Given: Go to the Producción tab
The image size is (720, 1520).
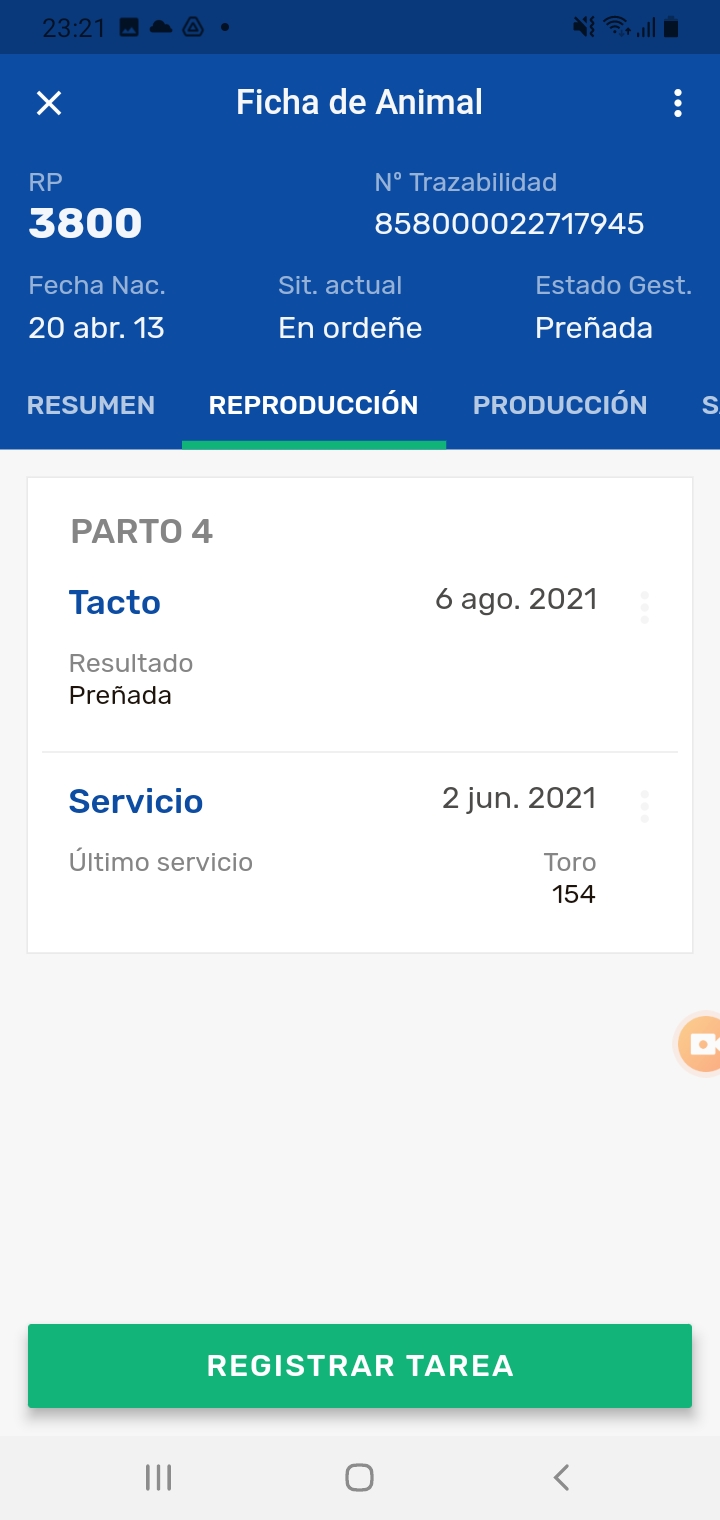Looking at the screenshot, I should (x=560, y=405).
